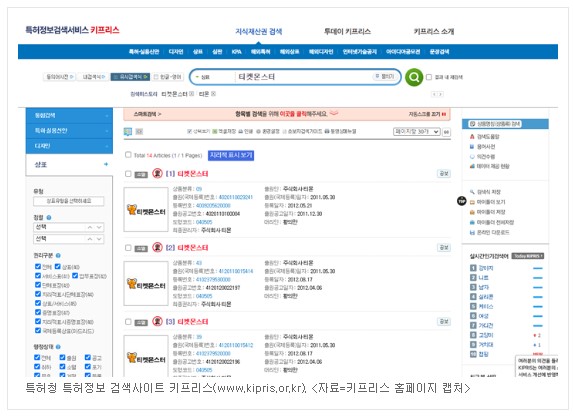Select 해외상표 in the blue nav bar
Screen dimensions: 573x416
(x=289, y=52)
